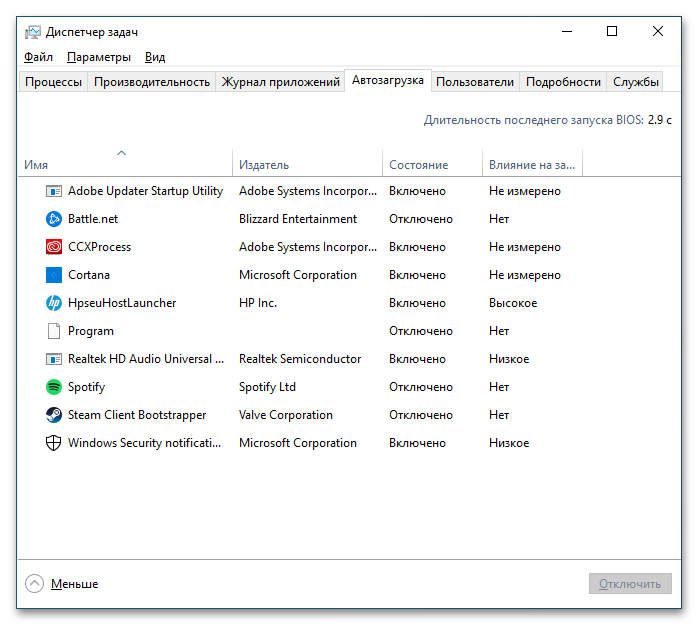
Task: Click the blue Cortana icon
Action: [x=54, y=275]
